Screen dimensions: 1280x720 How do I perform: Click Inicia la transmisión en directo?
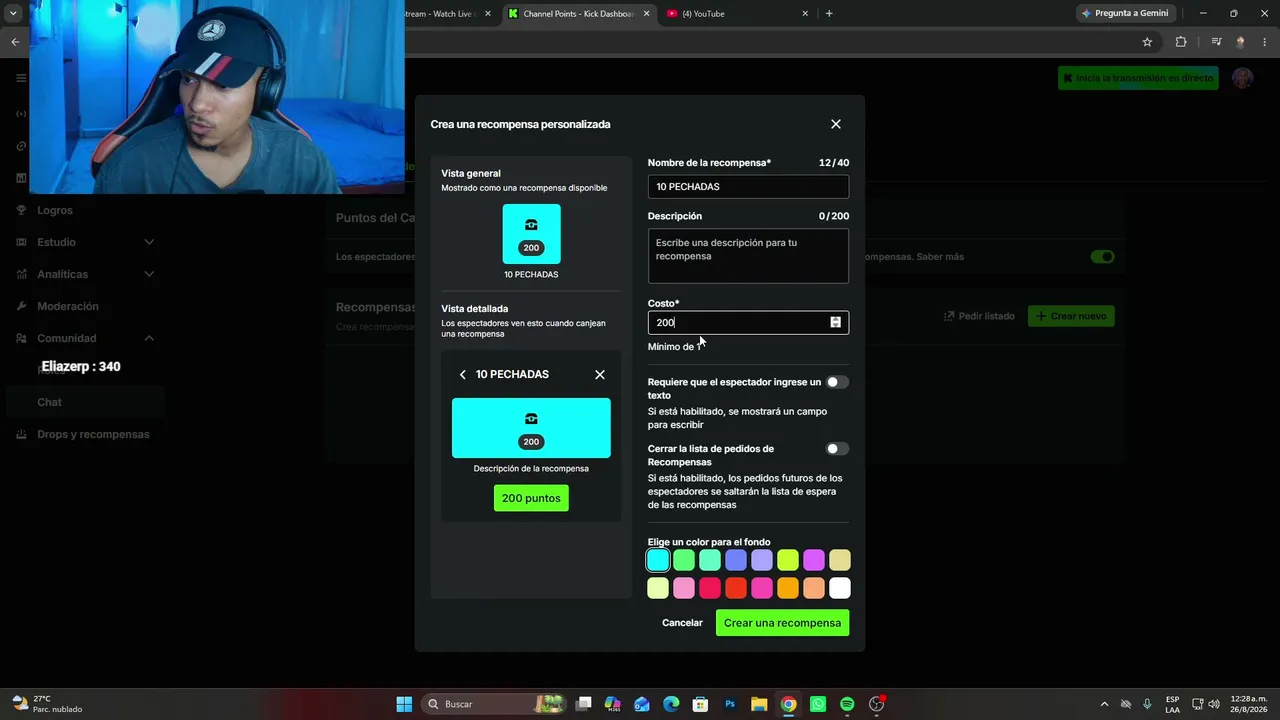tap(1138, 78)
